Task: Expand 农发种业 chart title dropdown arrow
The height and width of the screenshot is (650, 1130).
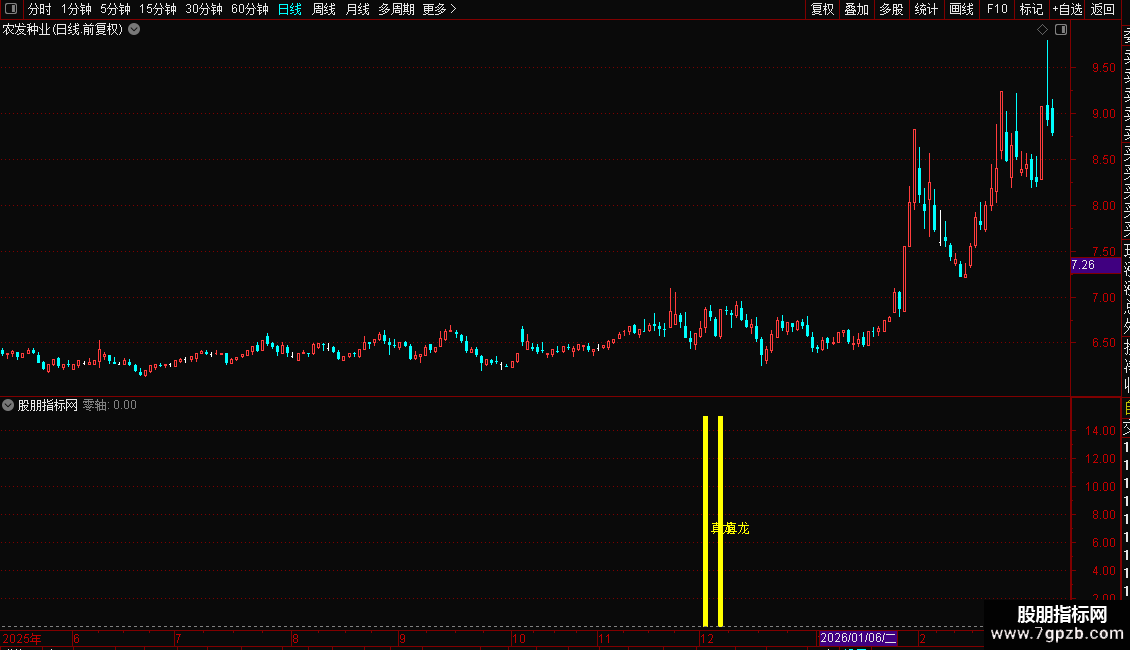Action: pos(134,30)
